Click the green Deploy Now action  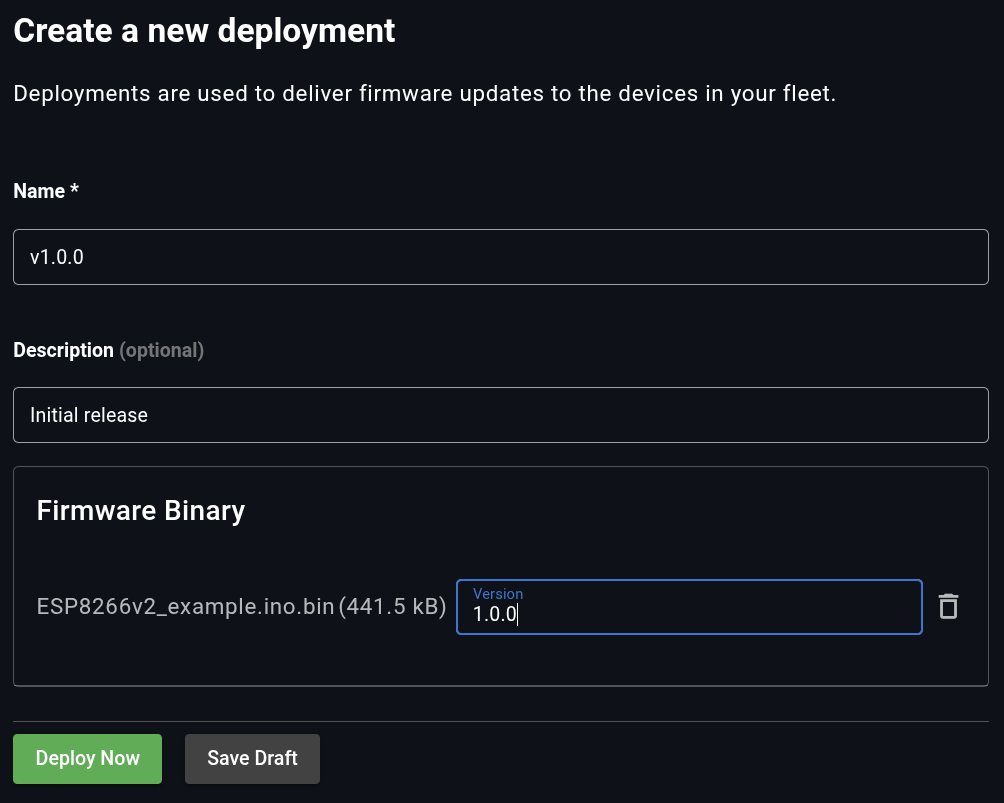[x=87, y=758]
